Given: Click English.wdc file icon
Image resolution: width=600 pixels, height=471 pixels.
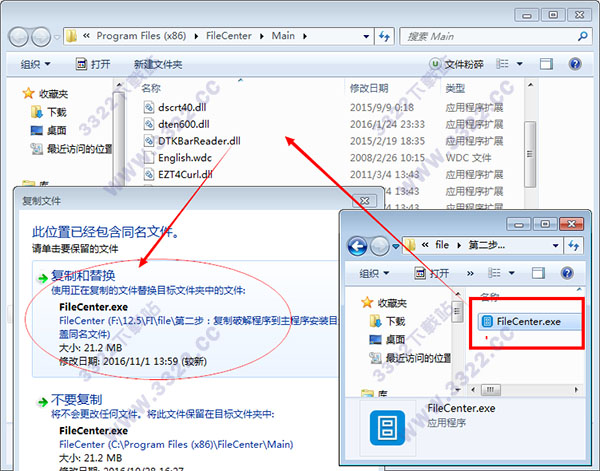Looking at the screenshot, I should pyautogui.click(x=148, y=158).
